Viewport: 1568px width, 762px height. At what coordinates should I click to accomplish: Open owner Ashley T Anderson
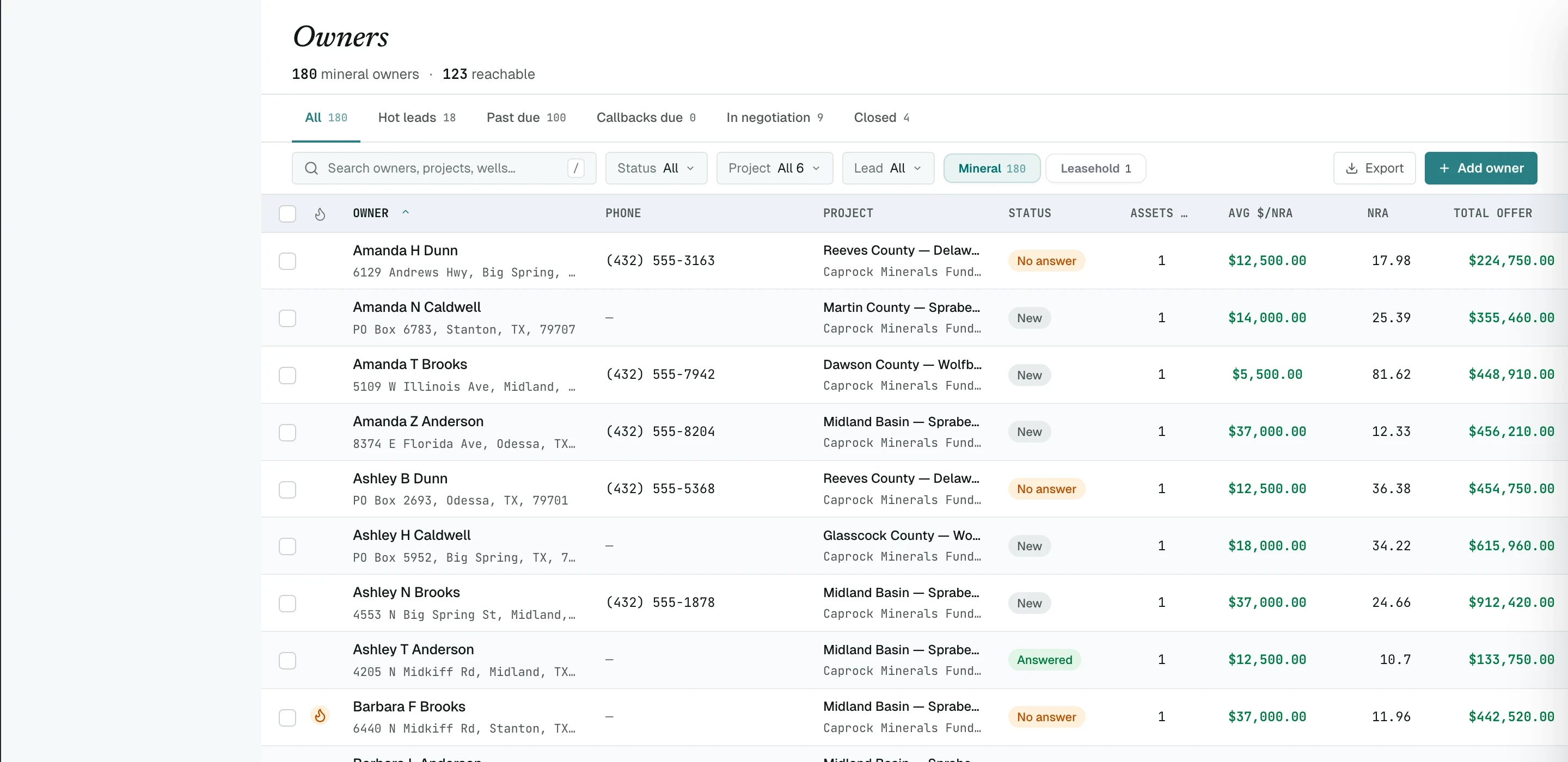coord(413,649)
